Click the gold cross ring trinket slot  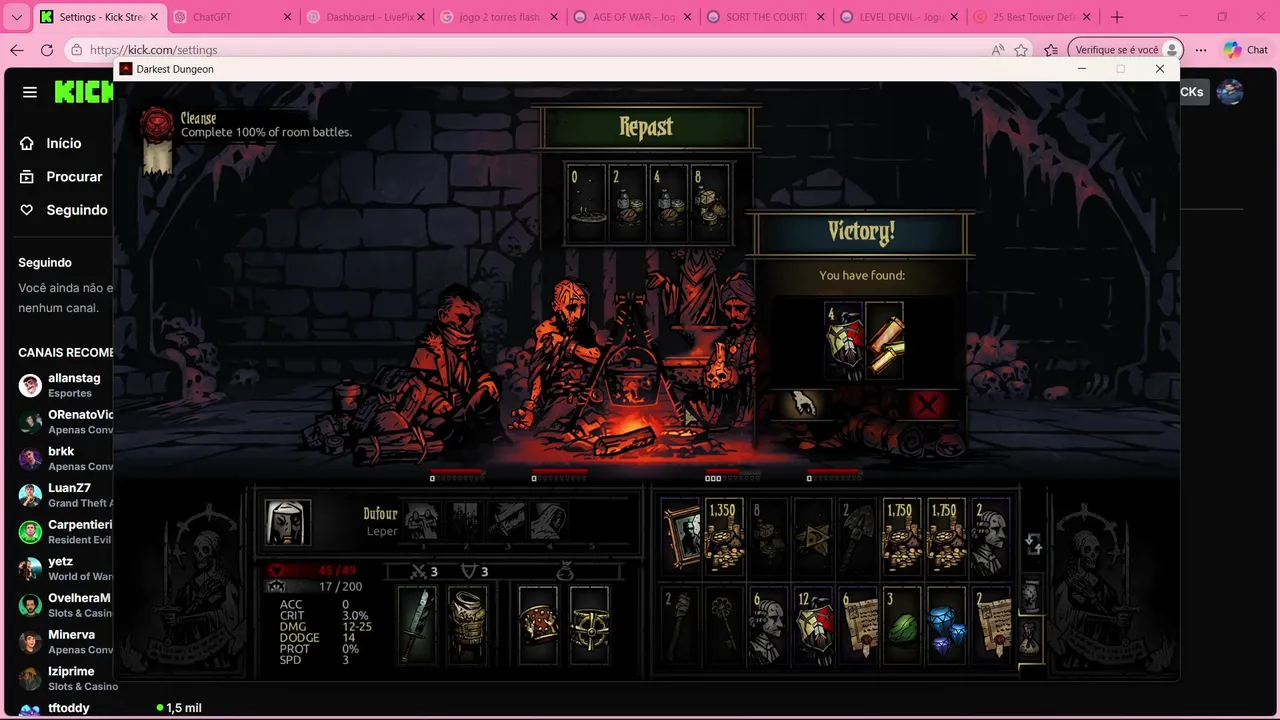tap(590, 625)
